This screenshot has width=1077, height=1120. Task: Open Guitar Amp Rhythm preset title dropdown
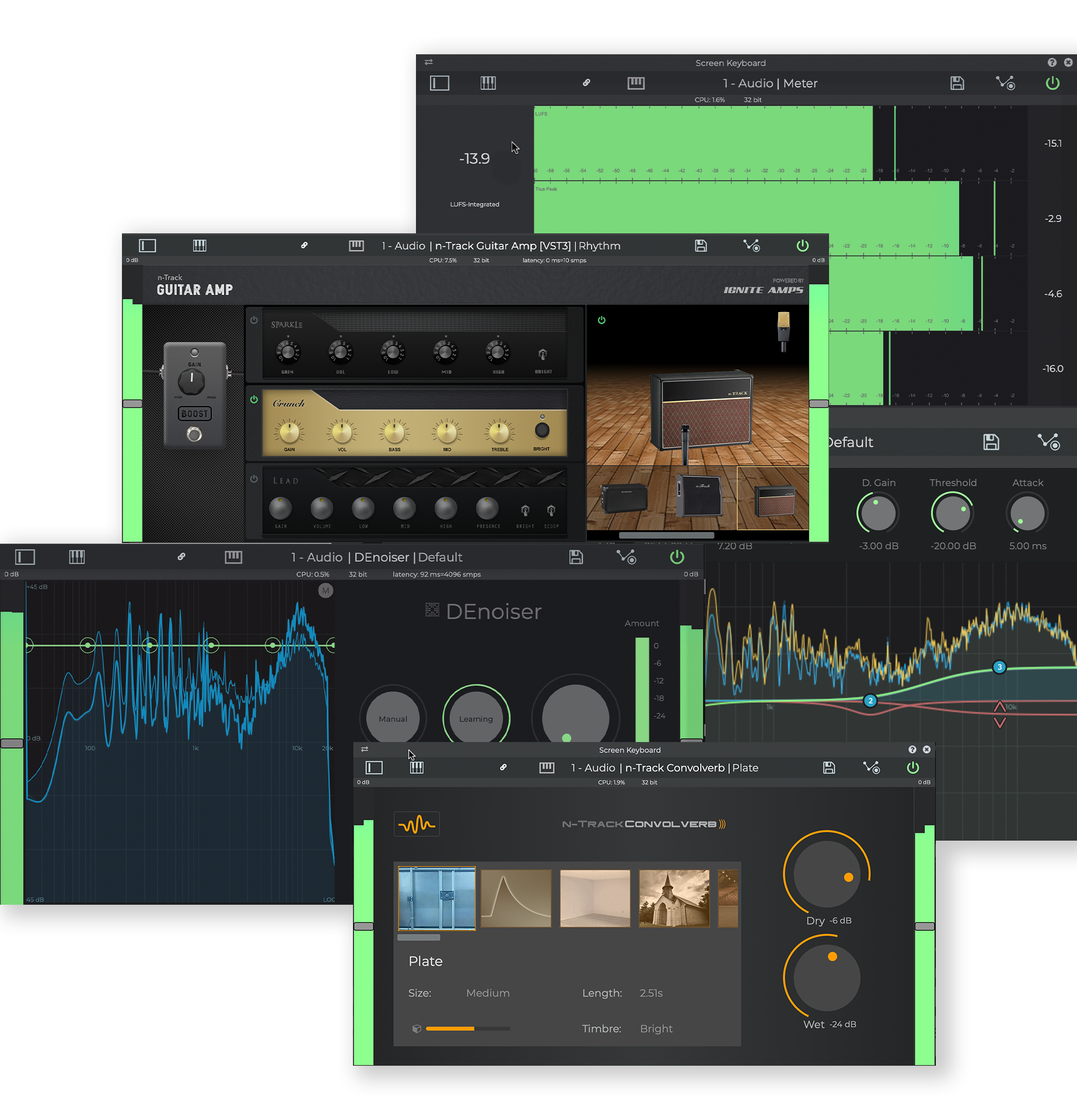[x=501, y=246]
